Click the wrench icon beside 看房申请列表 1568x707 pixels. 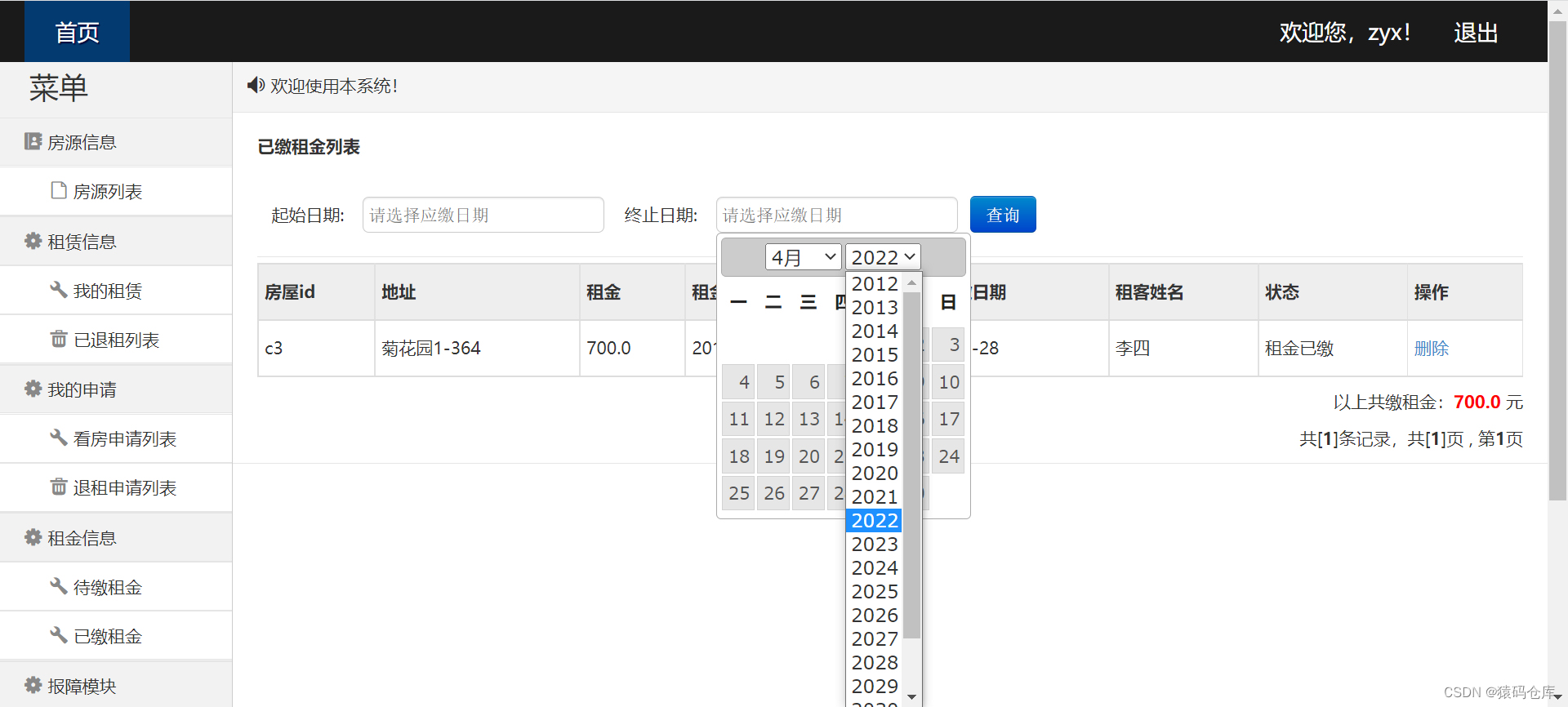pos(59,438)
